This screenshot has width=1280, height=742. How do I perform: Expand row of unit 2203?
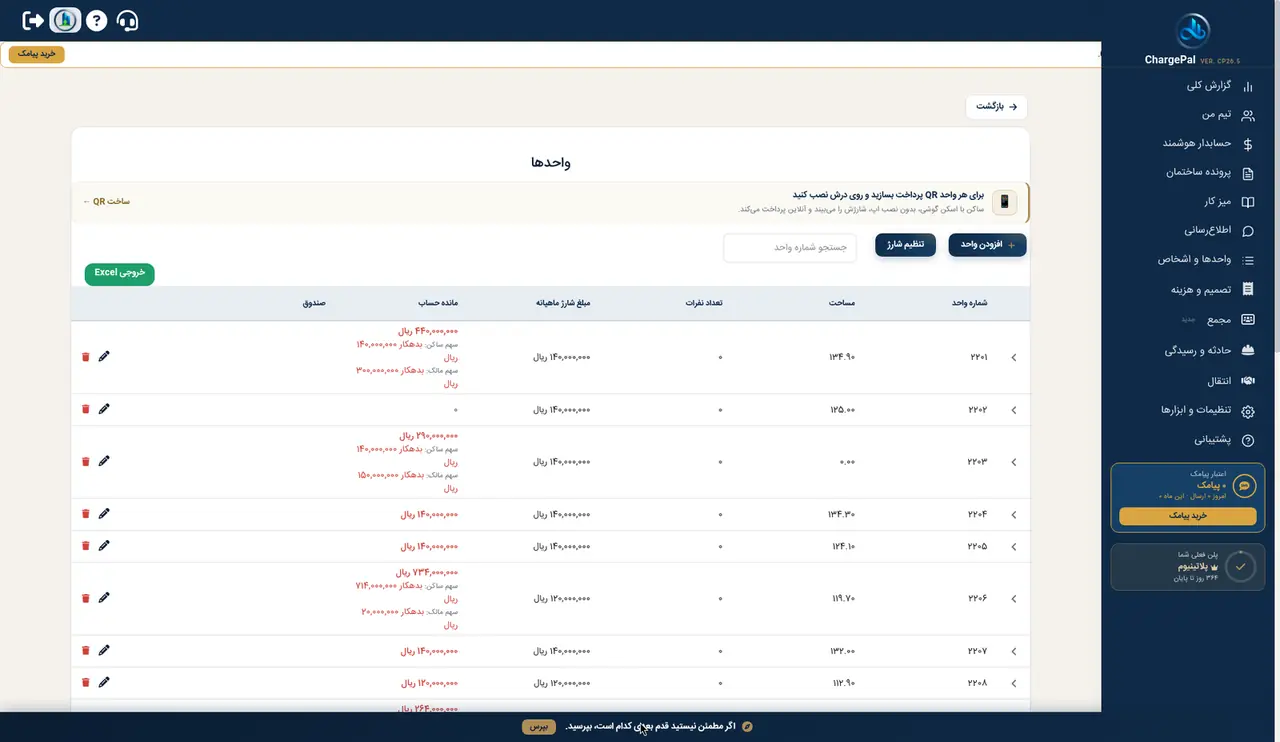pos(1014,462)
